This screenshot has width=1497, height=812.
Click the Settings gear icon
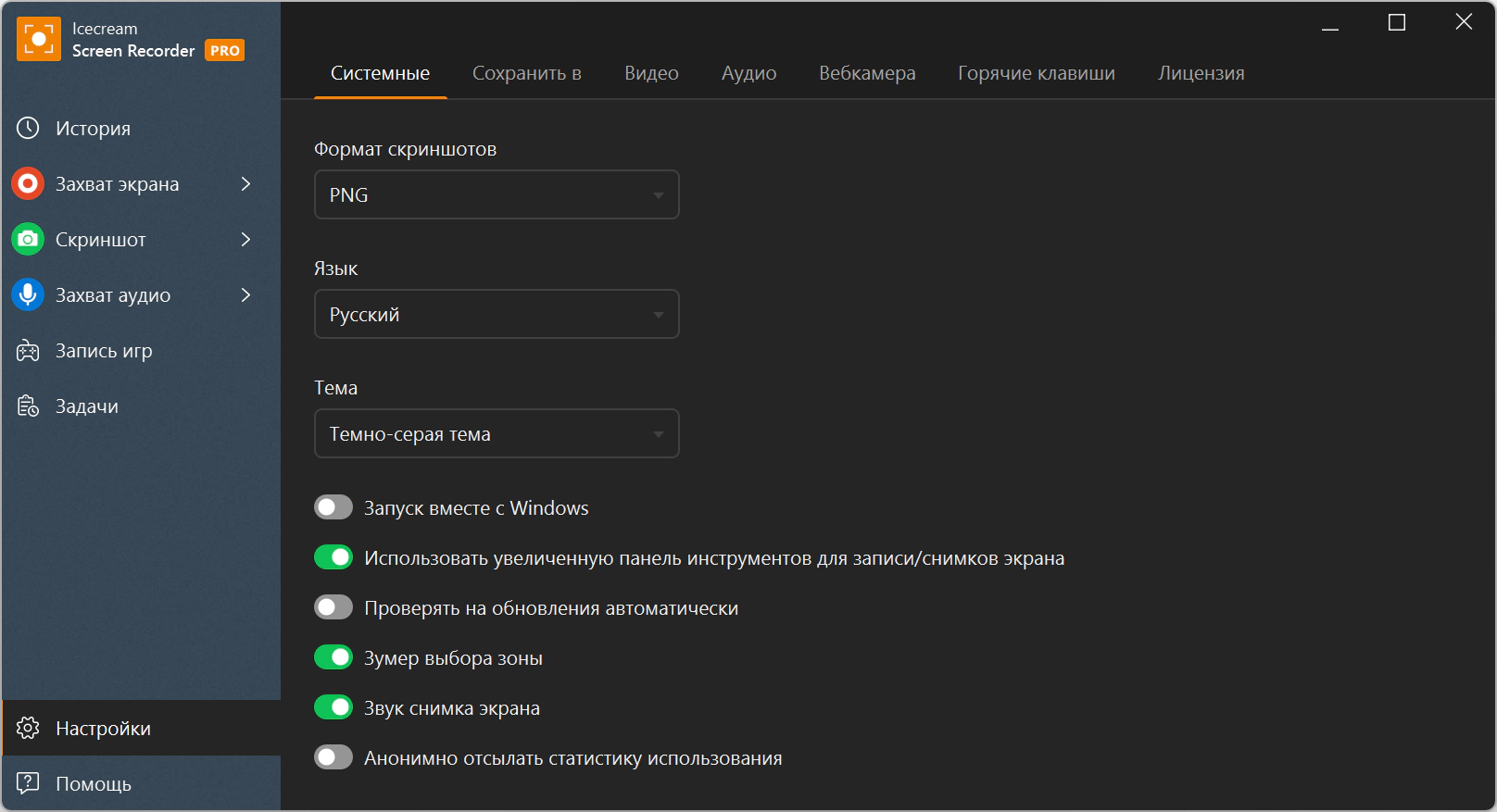point(28,728)
